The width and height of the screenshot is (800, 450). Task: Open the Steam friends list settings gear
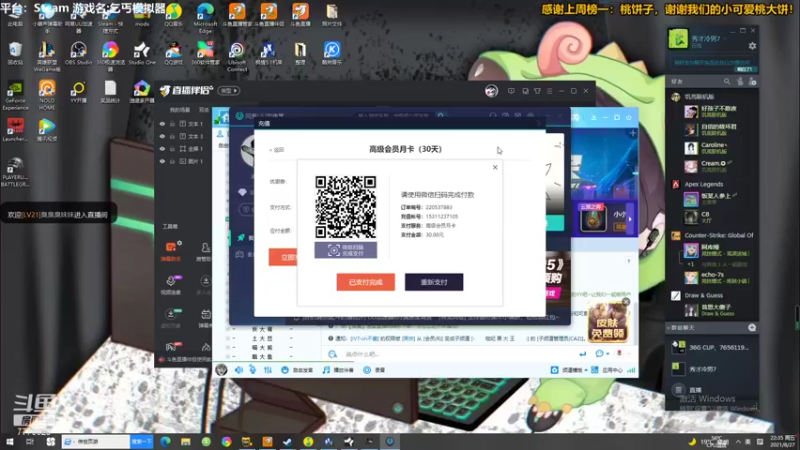click(752, 46)
